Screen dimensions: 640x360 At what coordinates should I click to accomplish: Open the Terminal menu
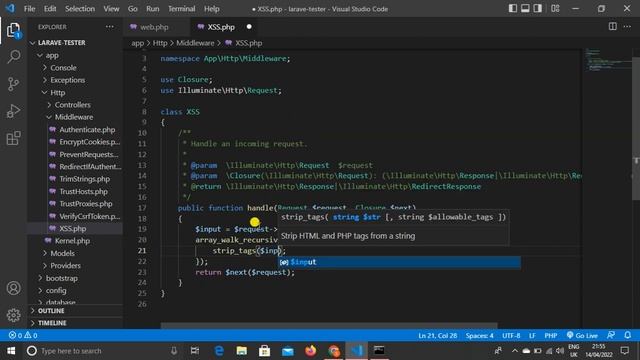pyautogui.click(x=182, y=9)
